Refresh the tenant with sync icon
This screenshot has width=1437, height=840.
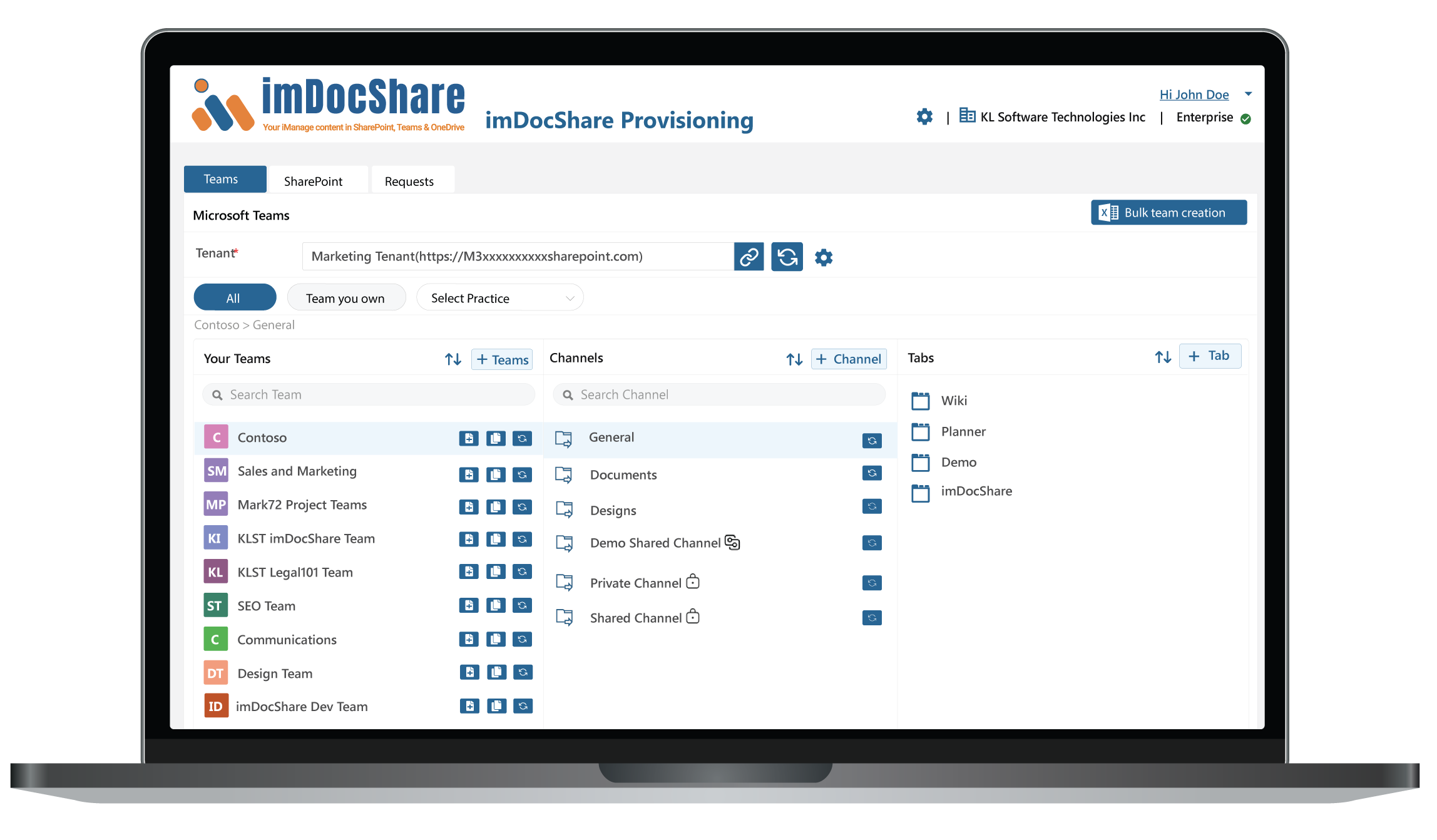[787, 257]
